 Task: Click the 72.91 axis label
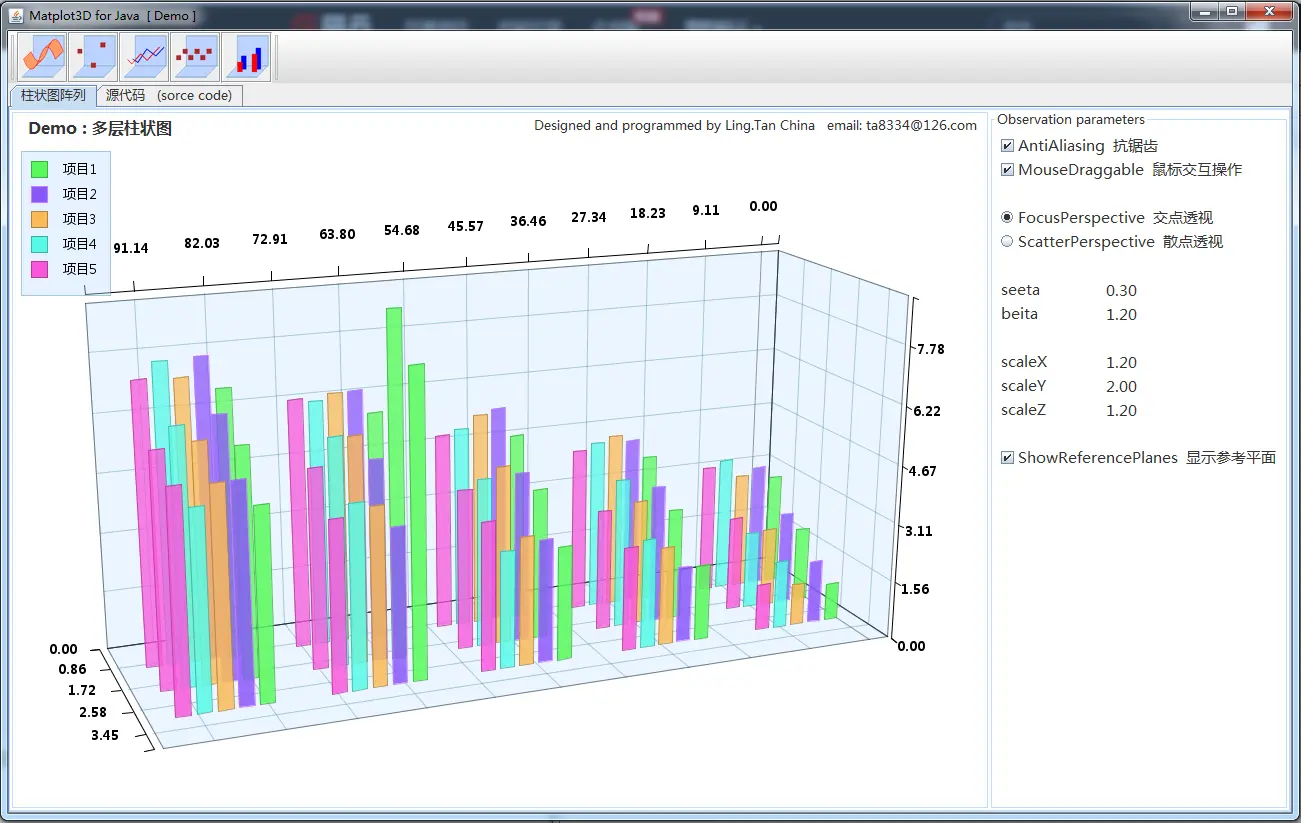click(x=271, y=240)
